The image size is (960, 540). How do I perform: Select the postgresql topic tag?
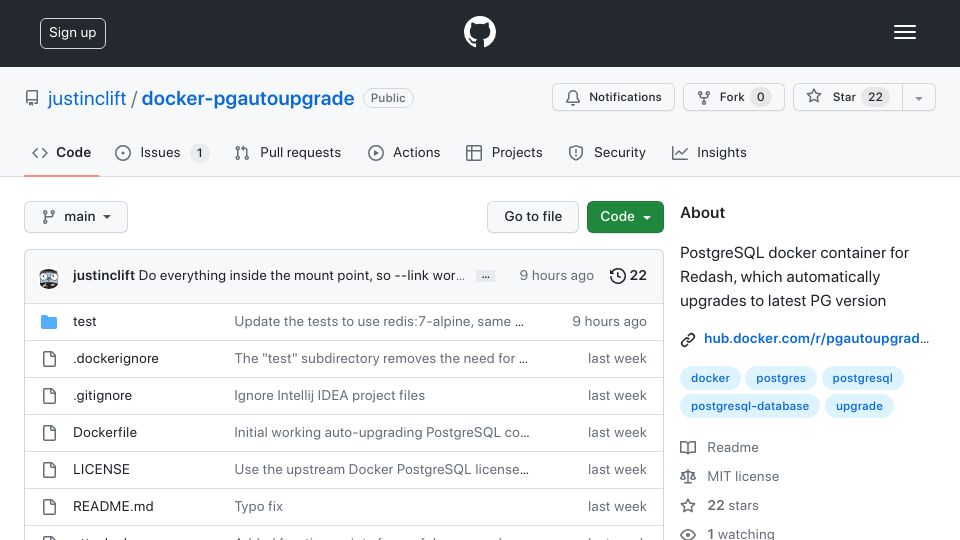click(862, 378)
